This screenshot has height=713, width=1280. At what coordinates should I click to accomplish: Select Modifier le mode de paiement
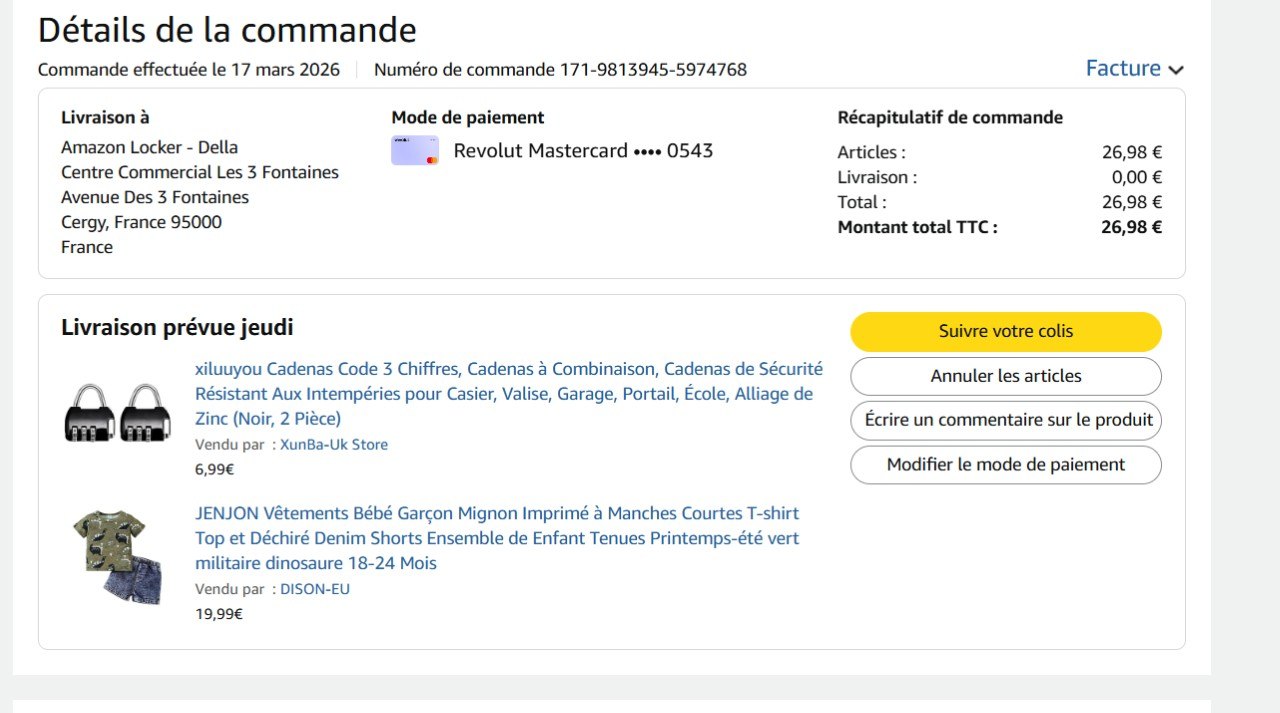(1006, 465)
